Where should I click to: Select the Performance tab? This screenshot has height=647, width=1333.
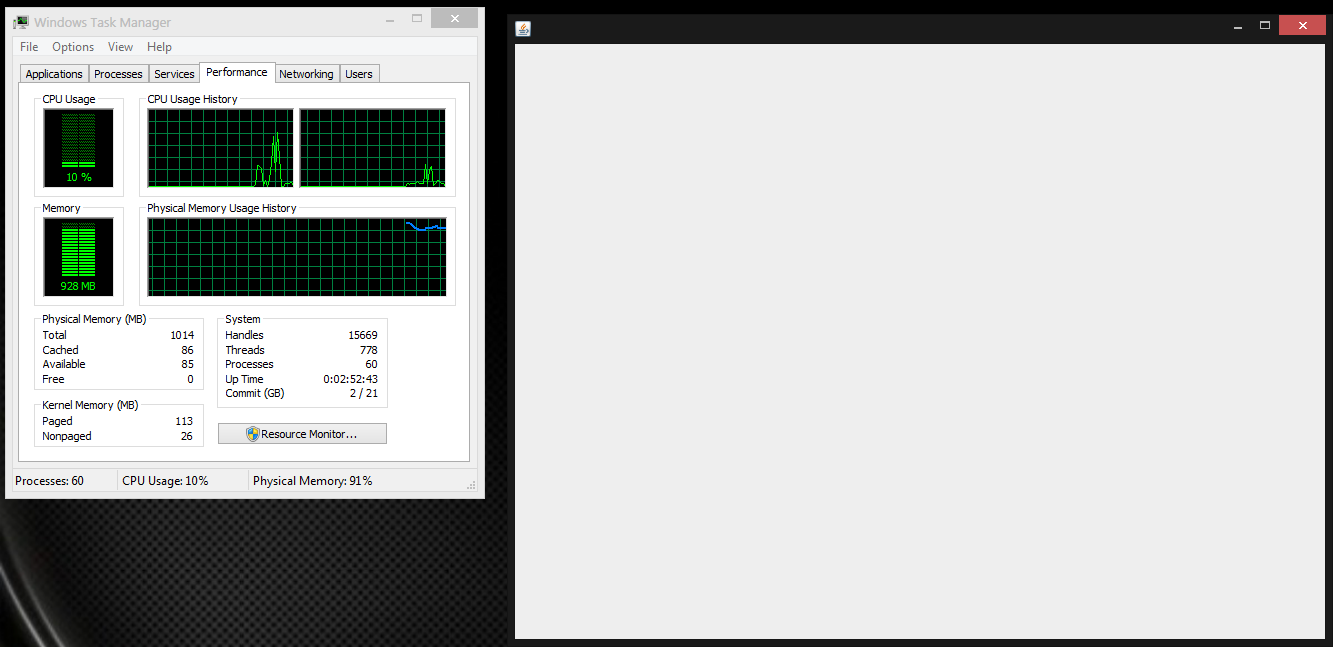237,72
